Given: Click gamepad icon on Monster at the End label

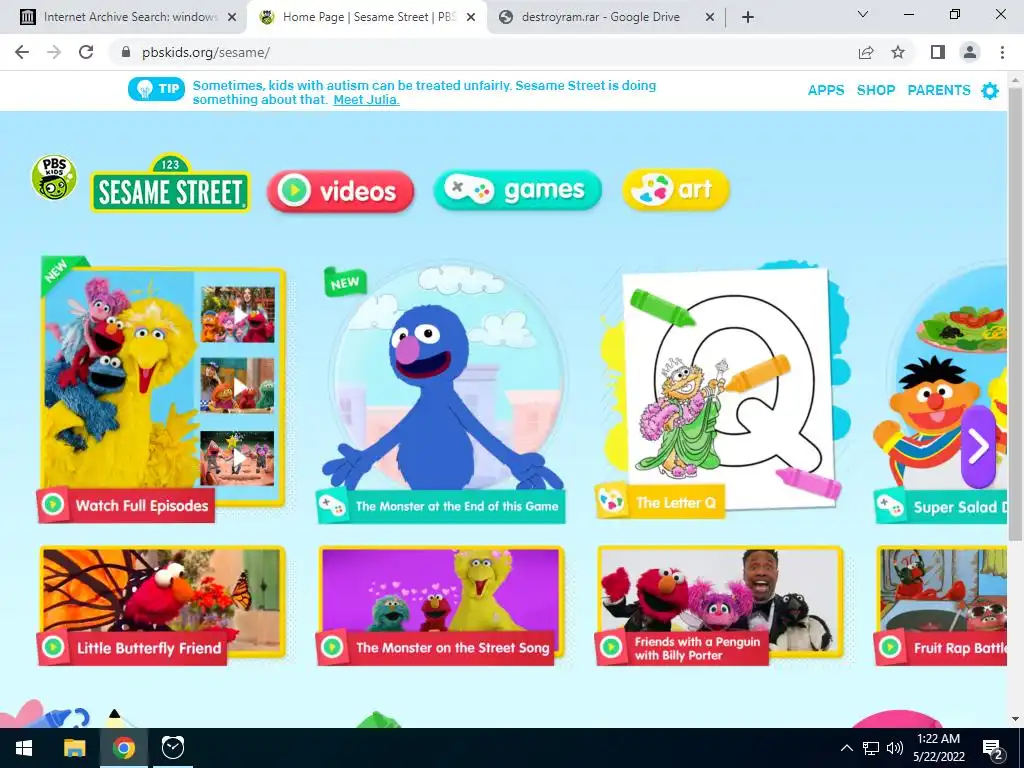Looking at the screenshot, I should 332,505.
